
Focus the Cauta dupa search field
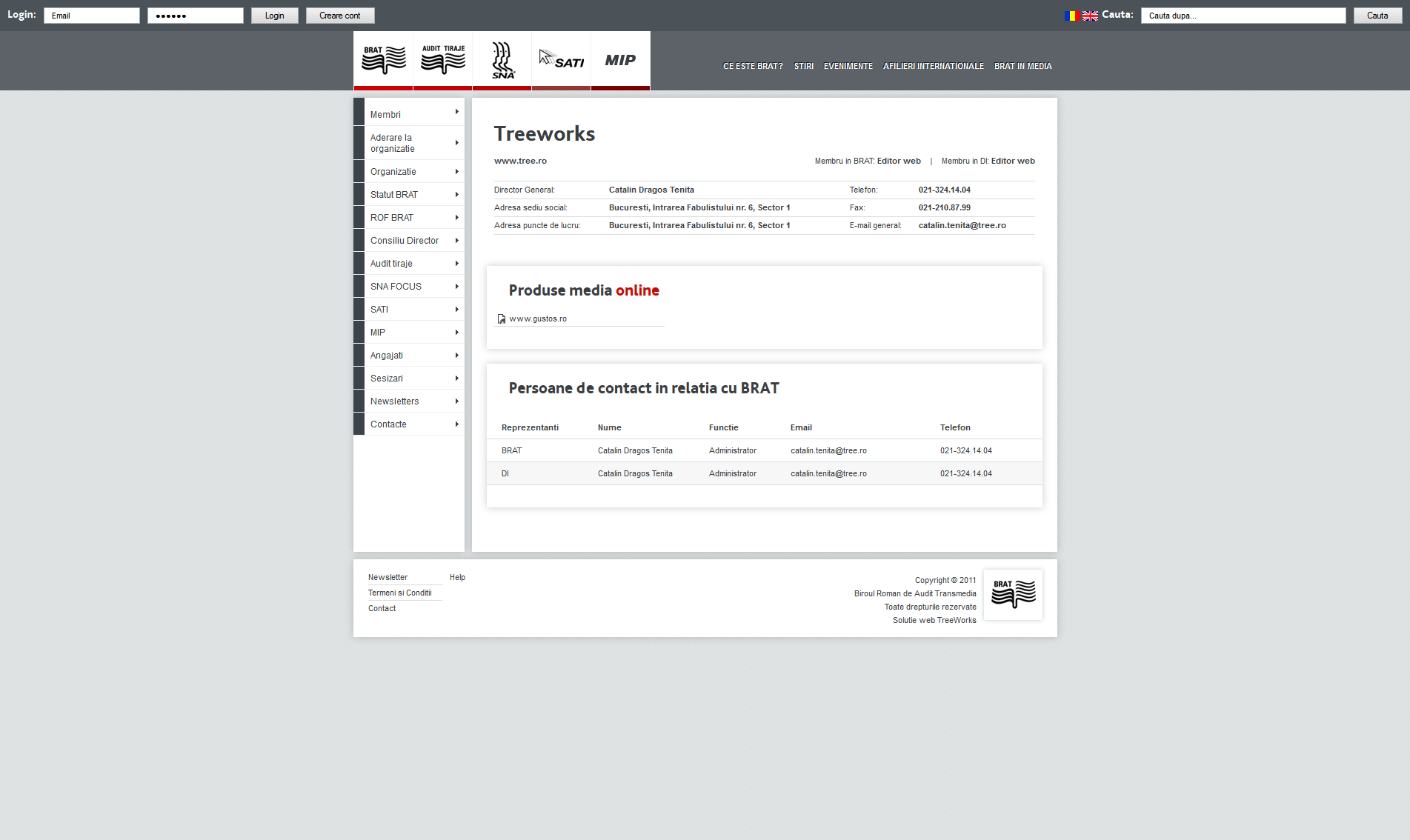coord(1243,16)
